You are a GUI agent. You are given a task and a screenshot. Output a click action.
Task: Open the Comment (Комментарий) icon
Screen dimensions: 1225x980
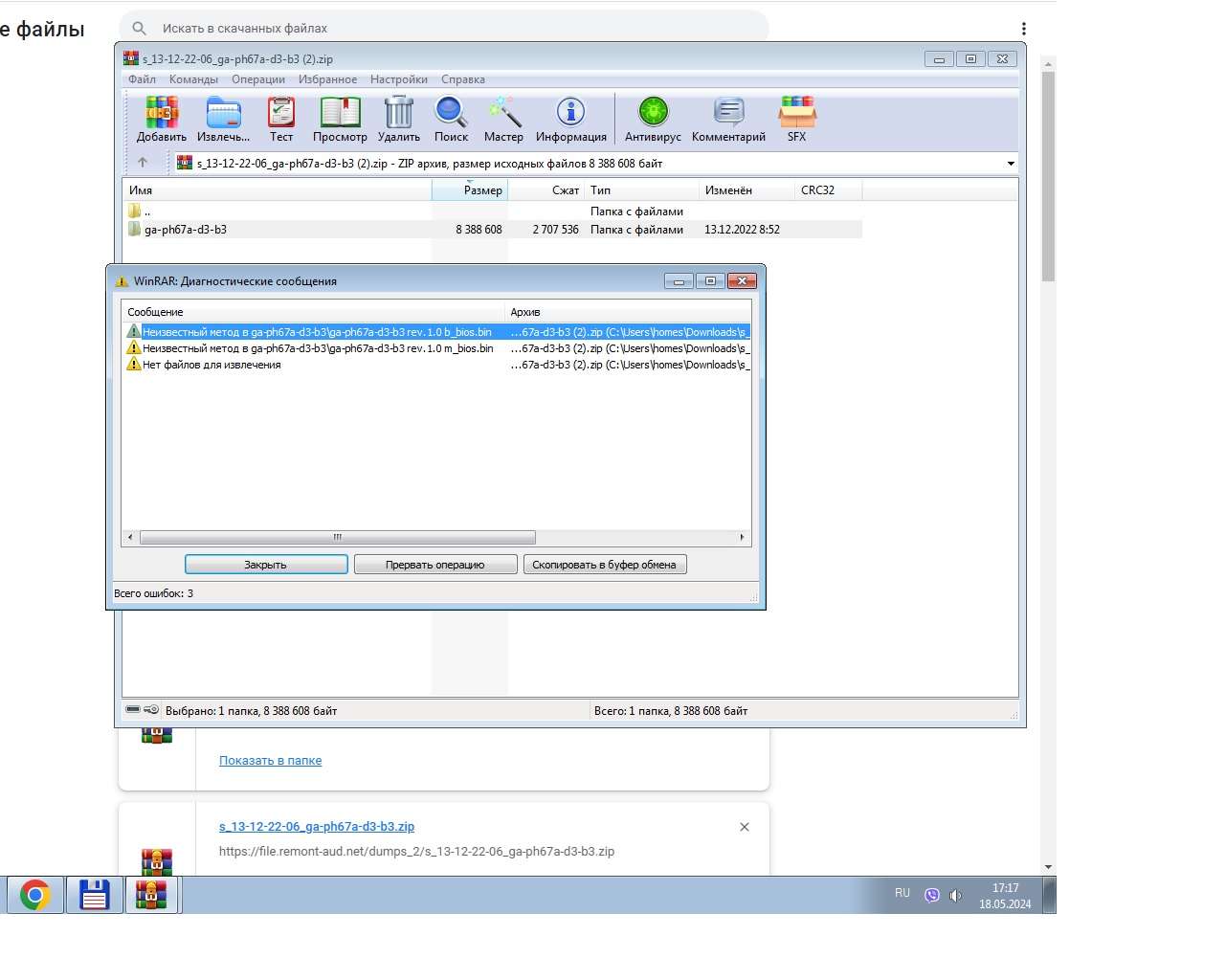click(x=728, y=113)
